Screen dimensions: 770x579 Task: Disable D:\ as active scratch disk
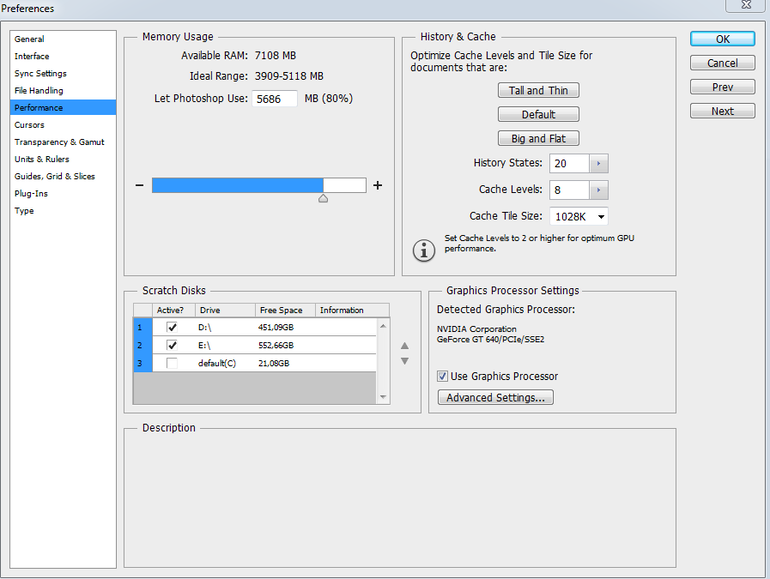tap(172, 327)
